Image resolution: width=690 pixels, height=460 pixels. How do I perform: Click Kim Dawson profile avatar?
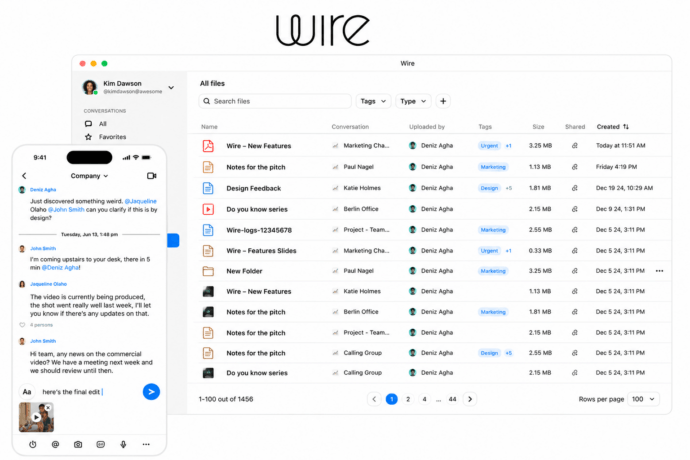tap(90, 87)
